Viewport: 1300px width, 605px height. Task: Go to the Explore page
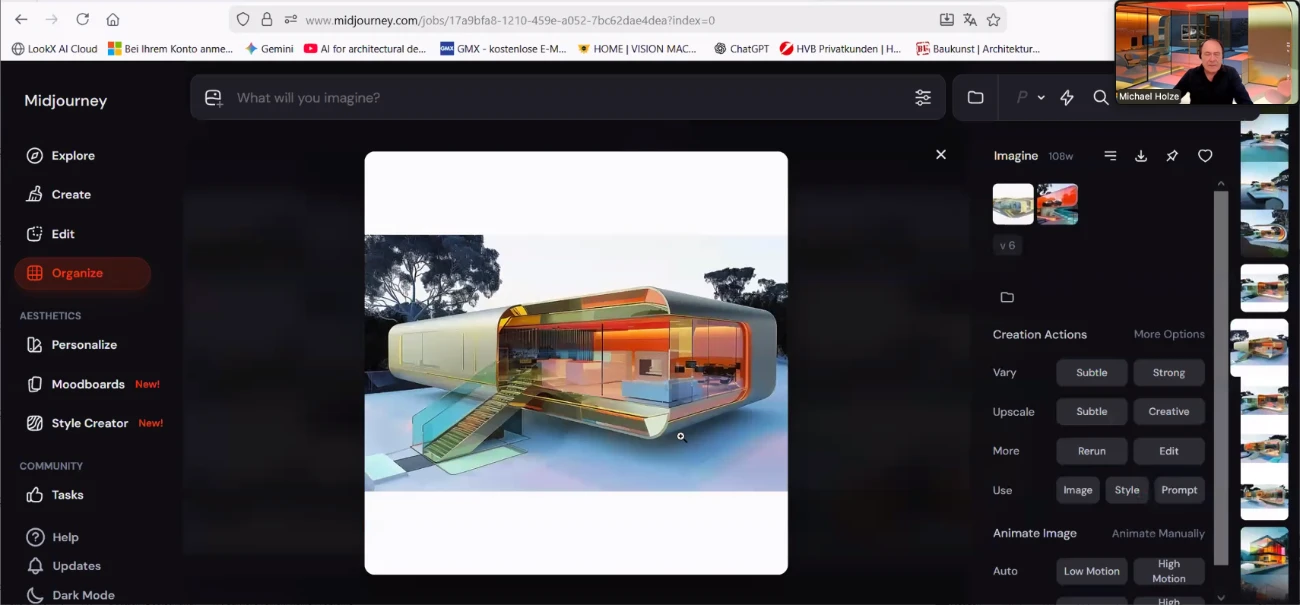pos(73,156)
